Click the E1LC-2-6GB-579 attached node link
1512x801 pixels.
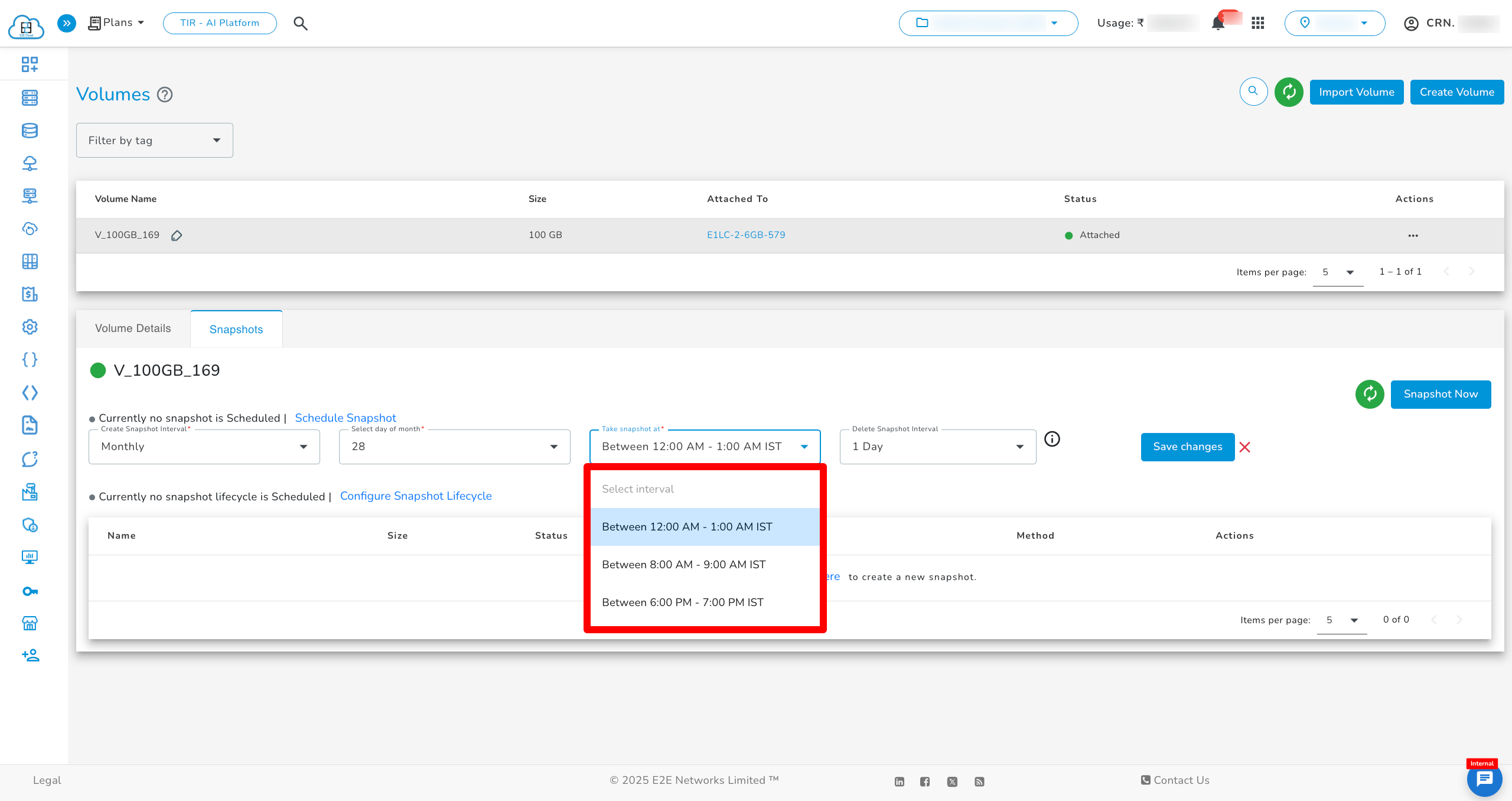point(746,235)
